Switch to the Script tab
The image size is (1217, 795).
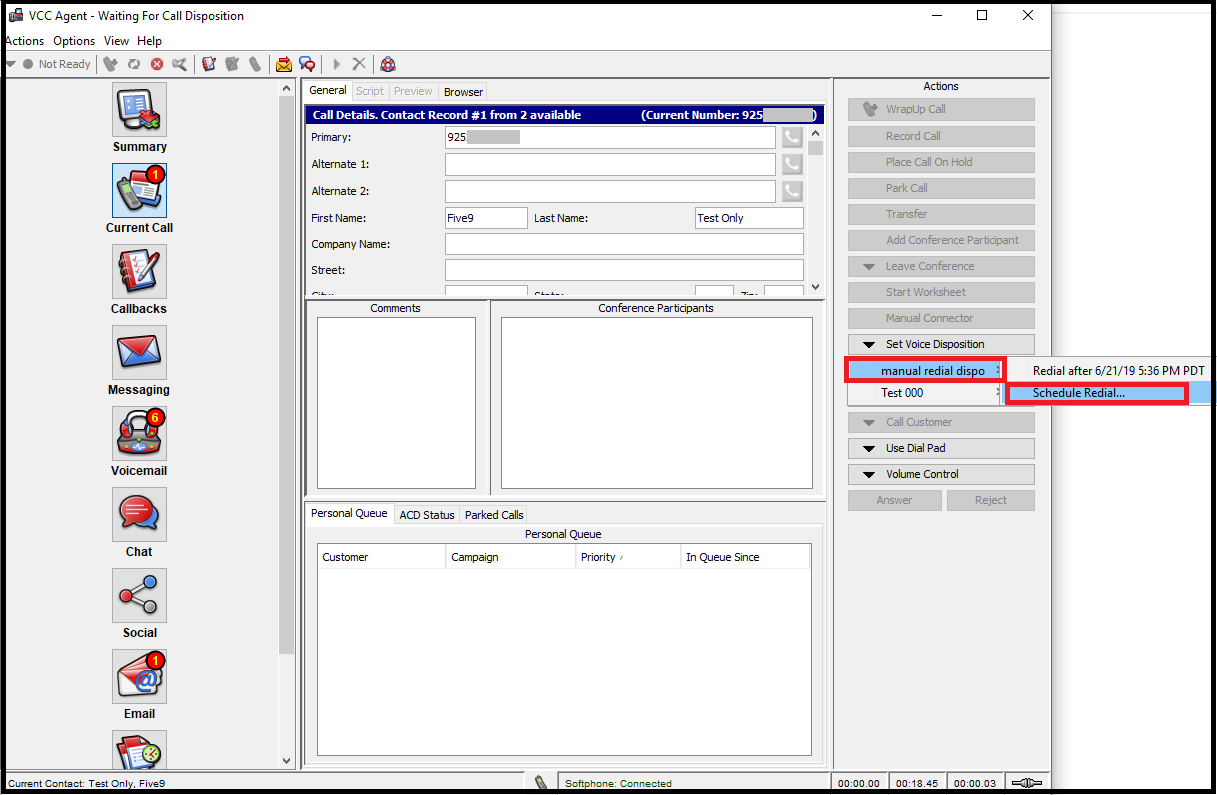(370, 92)
